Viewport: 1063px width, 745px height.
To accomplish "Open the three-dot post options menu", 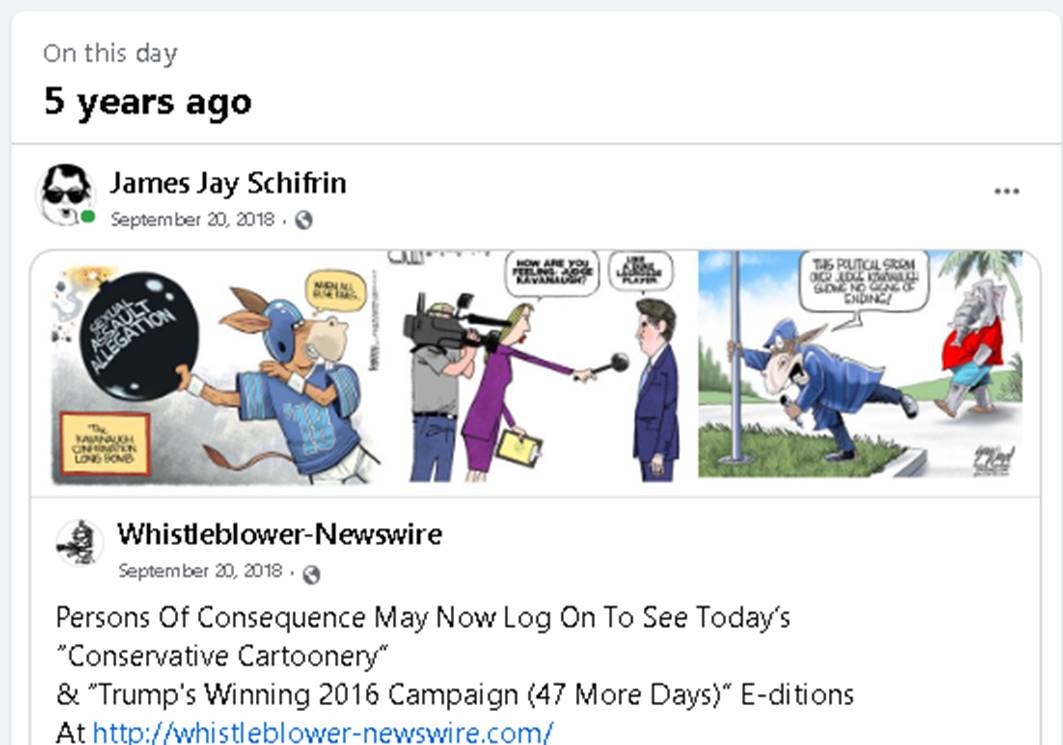I will (x=1007, y=191).
